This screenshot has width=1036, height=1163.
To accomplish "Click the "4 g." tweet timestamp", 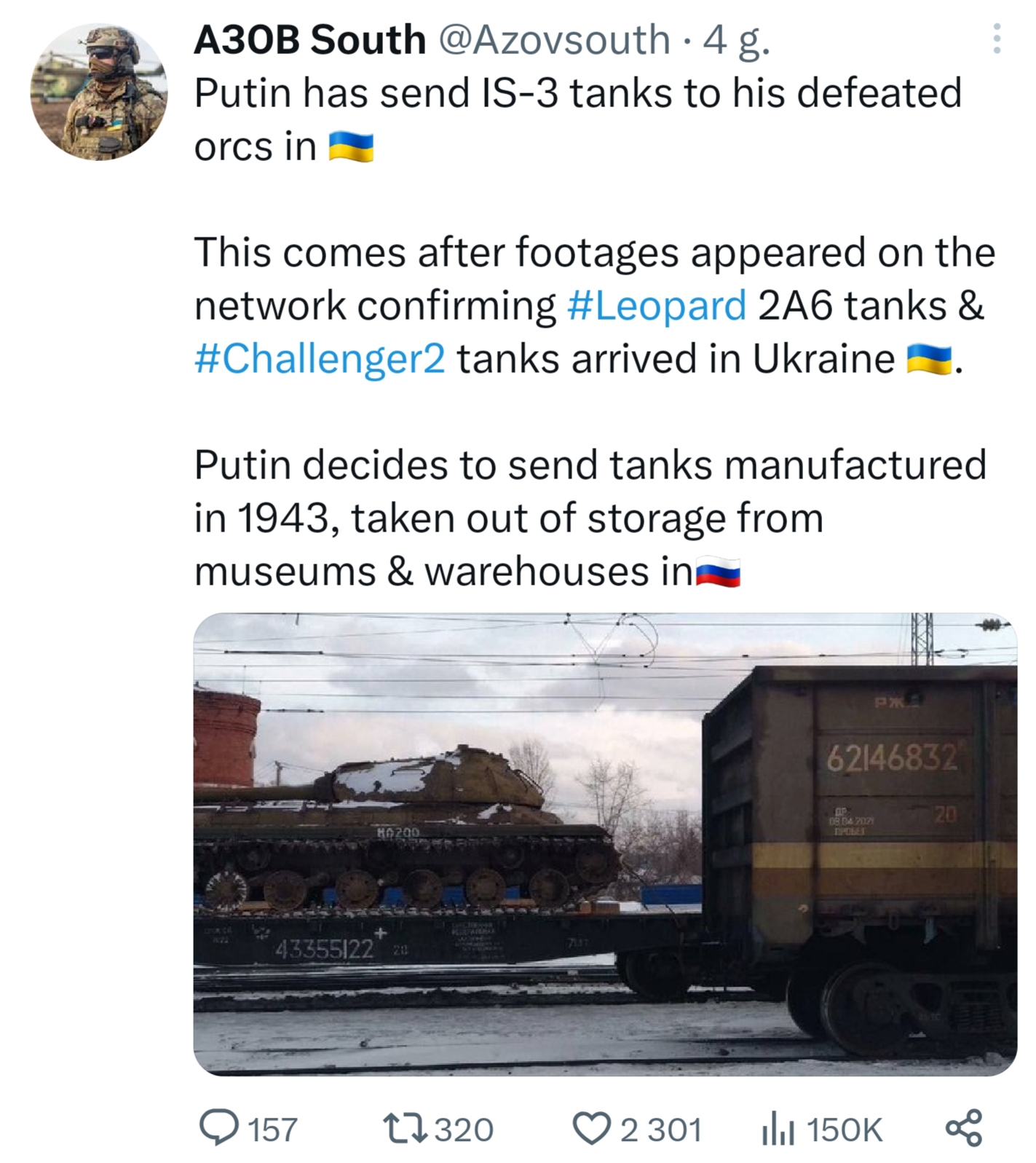I will [x=736, y=41].
